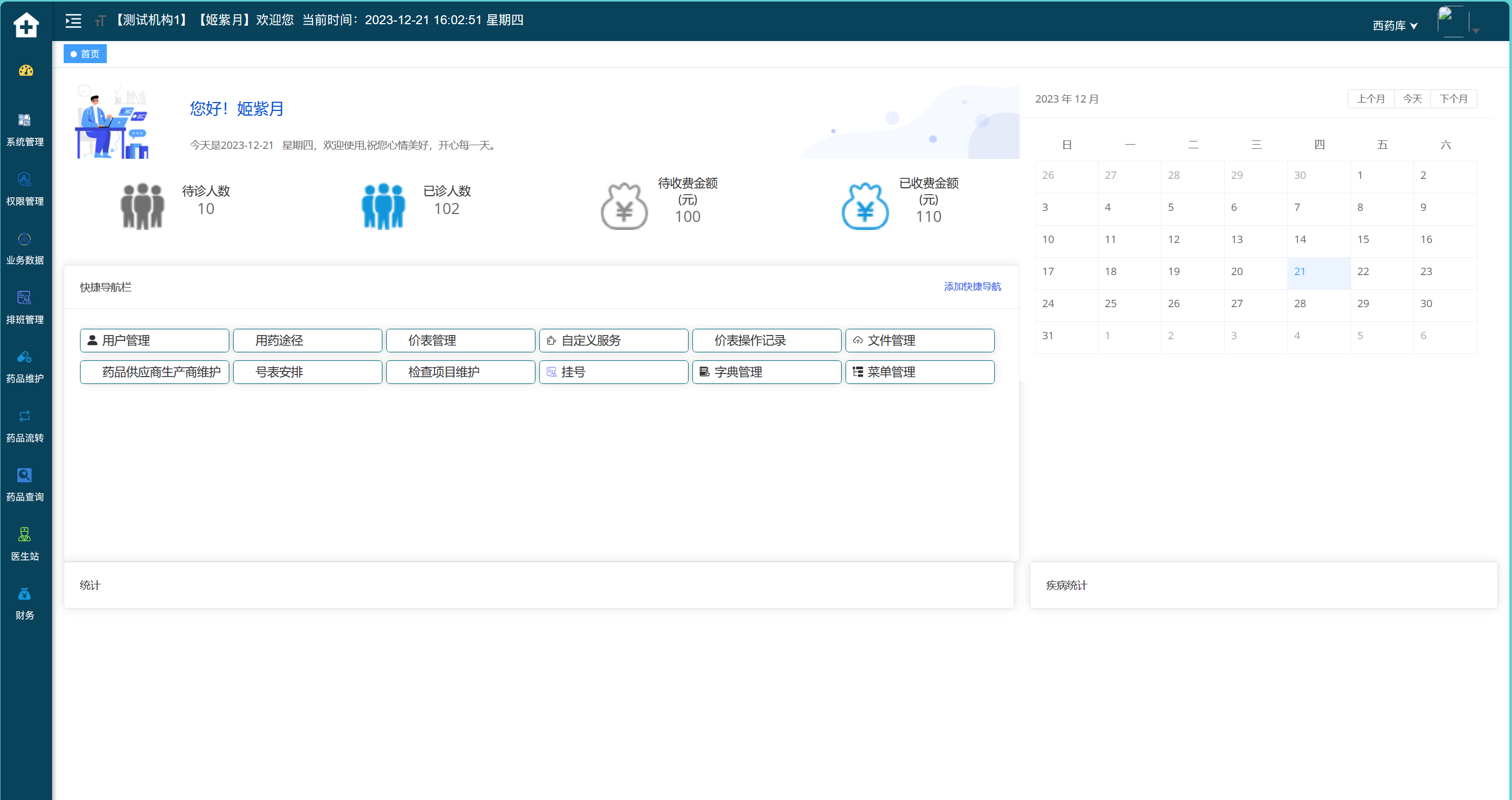This screenshot has width=1512, height=800.
Task: Select date 25 in the calendar
Action: 1130,305
